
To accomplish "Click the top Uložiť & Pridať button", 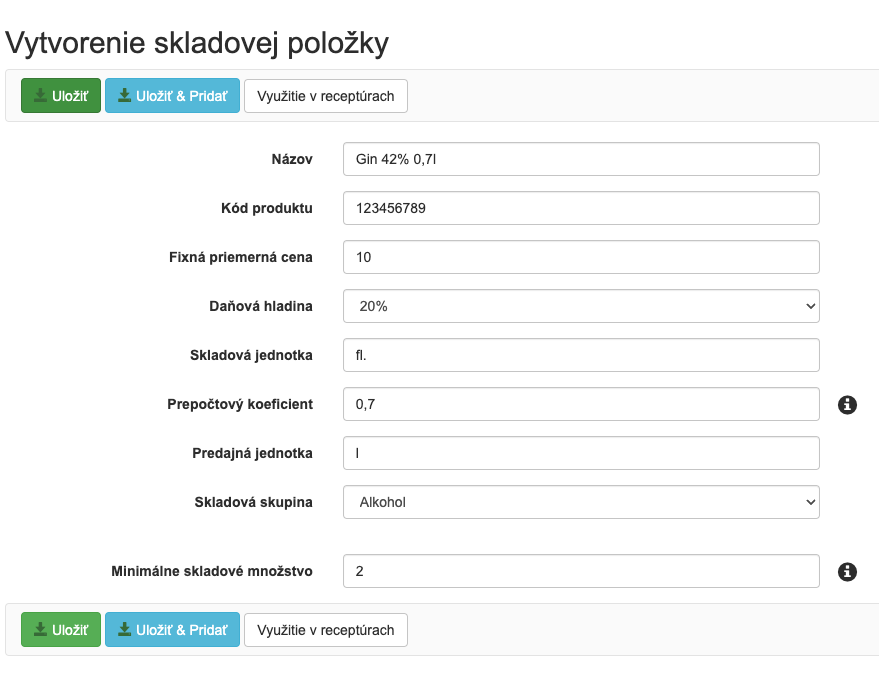I will click(172, 96).
